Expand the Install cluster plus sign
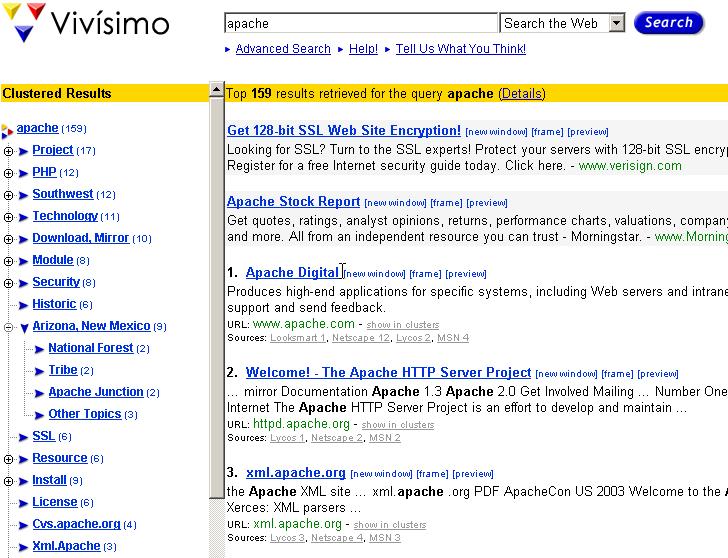Image resolution: width=728 pixels, height=558 pixels. (8, 481)
